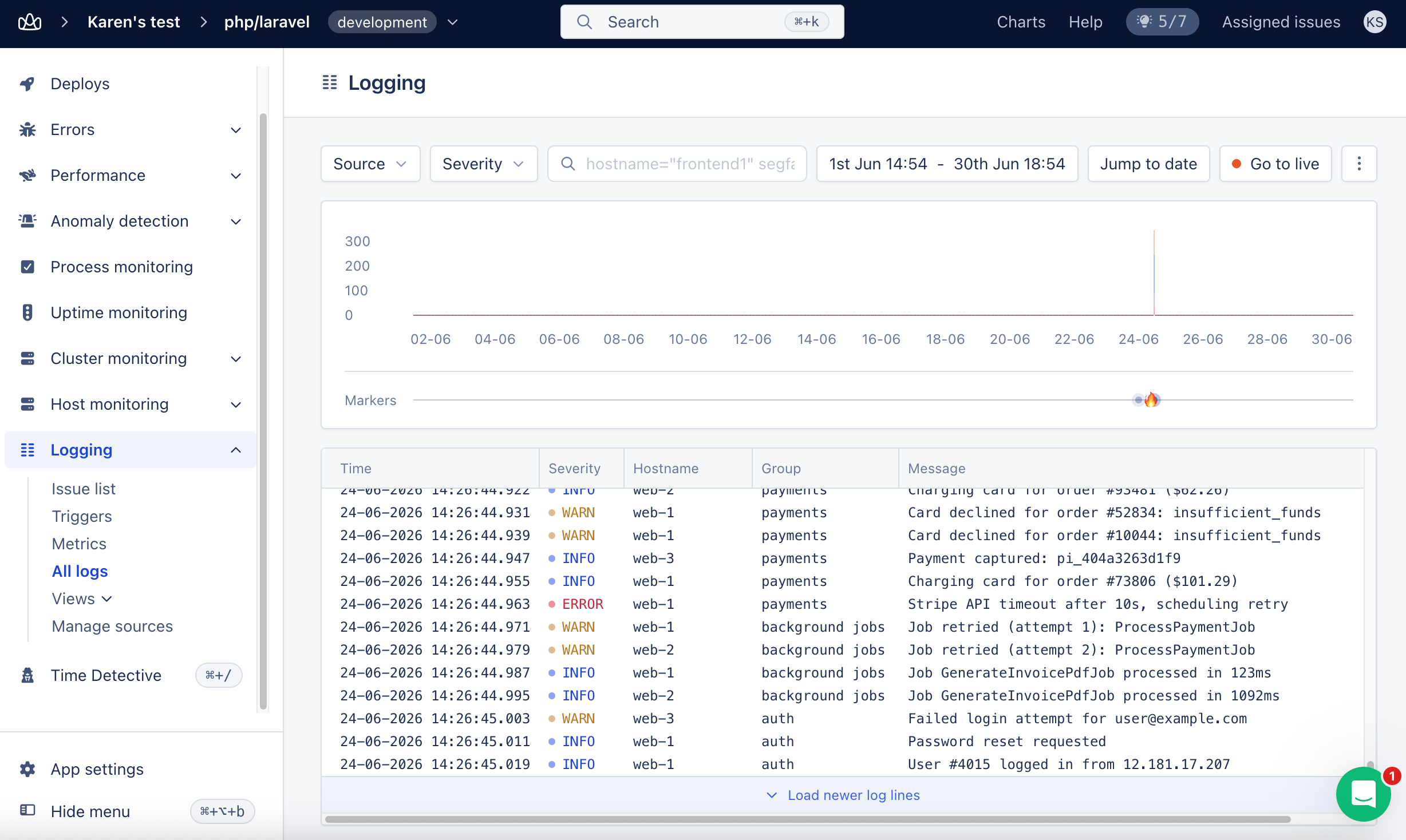Click the Password reset requested log row

click(x=843, y=742)
